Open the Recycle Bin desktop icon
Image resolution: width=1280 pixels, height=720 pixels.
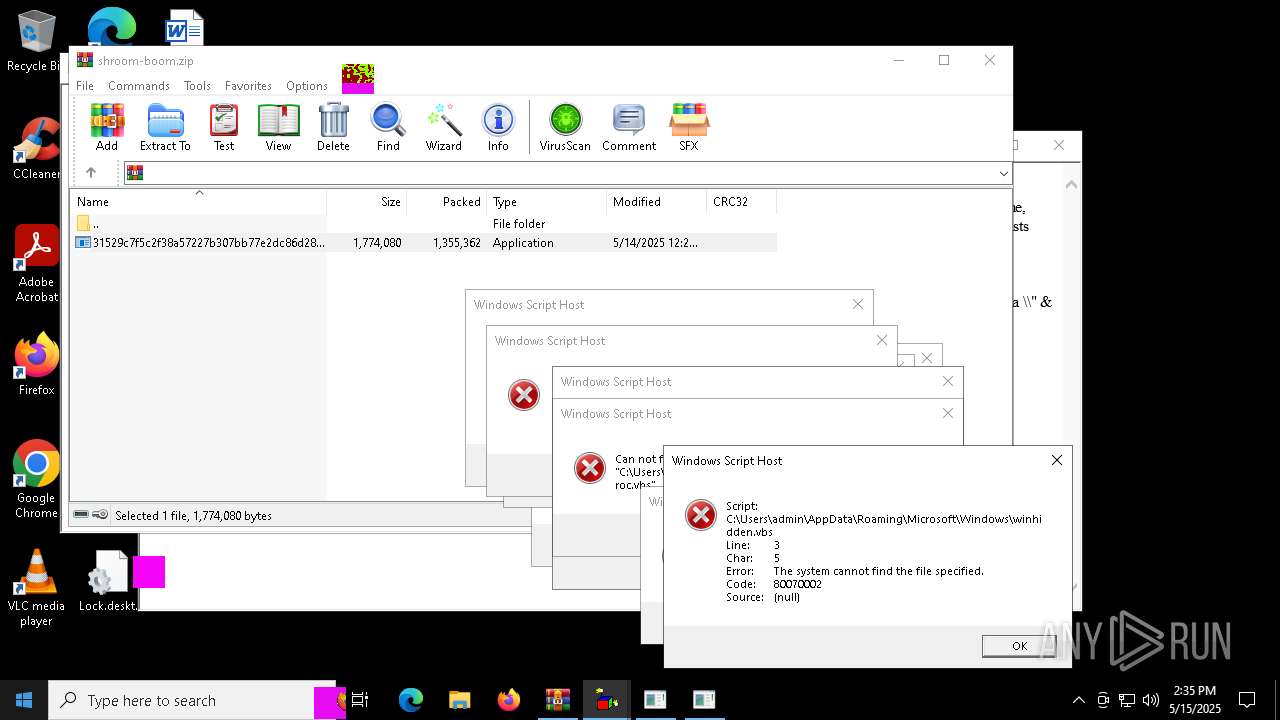click(36, 41)
